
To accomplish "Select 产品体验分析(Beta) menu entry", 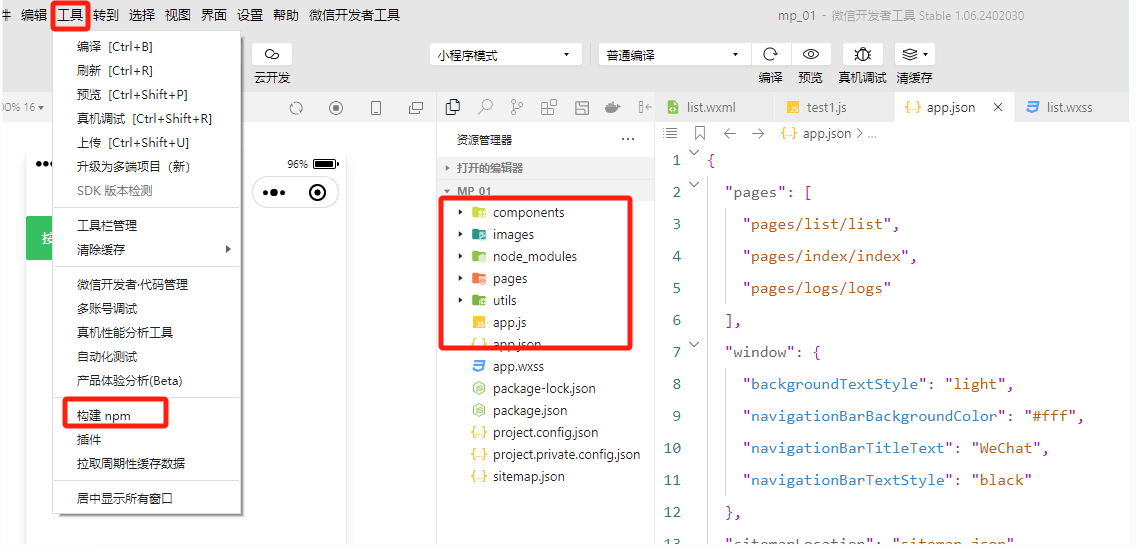I will (146, 381).
